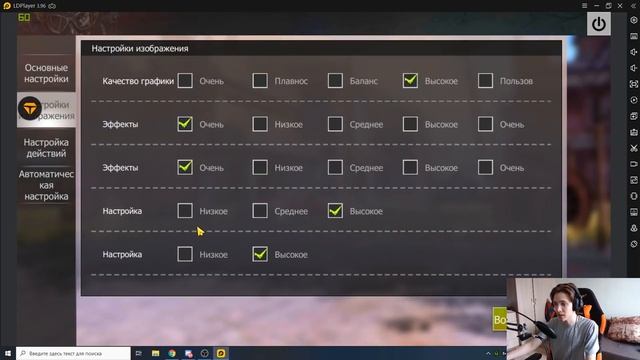Click the 60 FPS counter
The width and height of the screenshot is (640, 360).
24,18
